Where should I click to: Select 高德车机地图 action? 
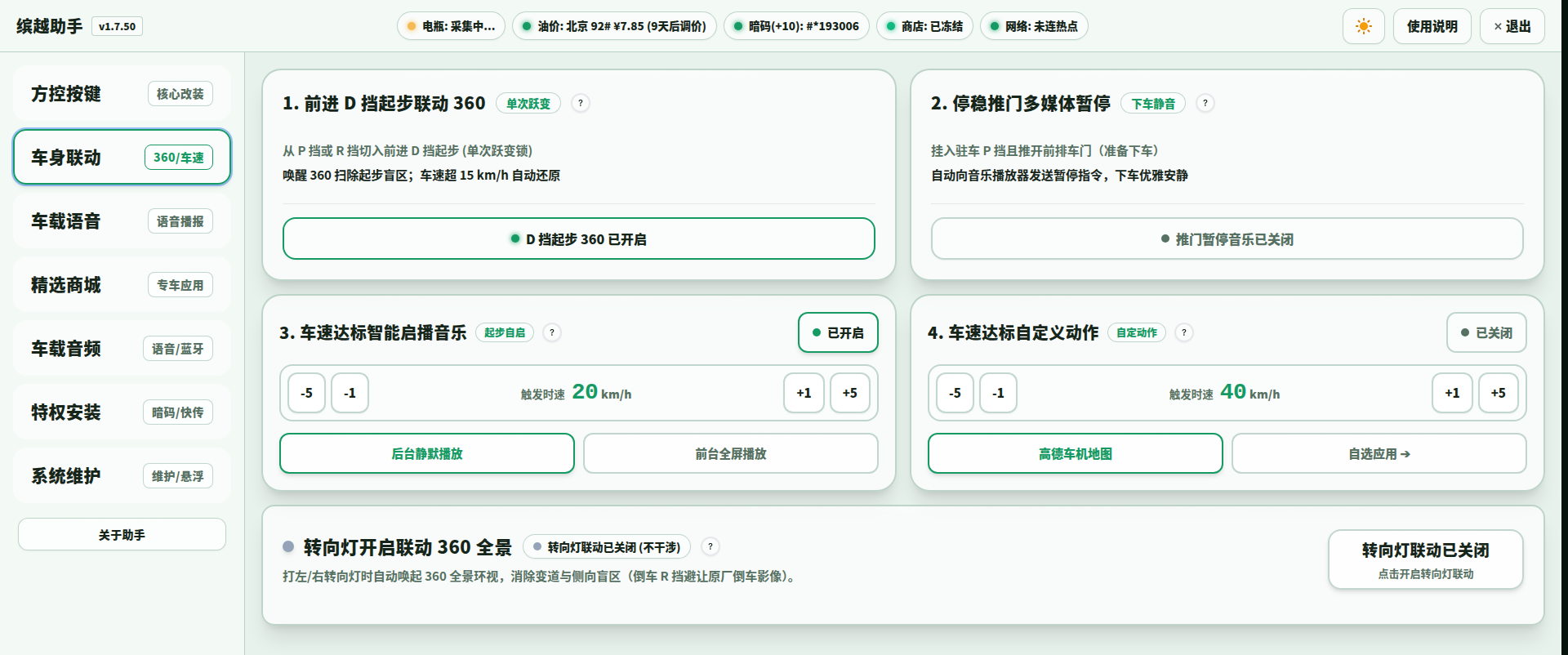pos(1076,453)
